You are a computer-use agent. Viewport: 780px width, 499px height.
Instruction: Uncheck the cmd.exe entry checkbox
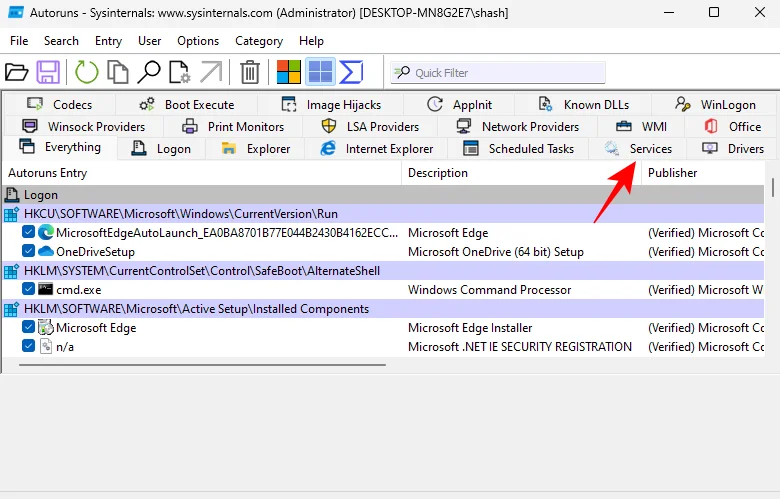(29, 290)
